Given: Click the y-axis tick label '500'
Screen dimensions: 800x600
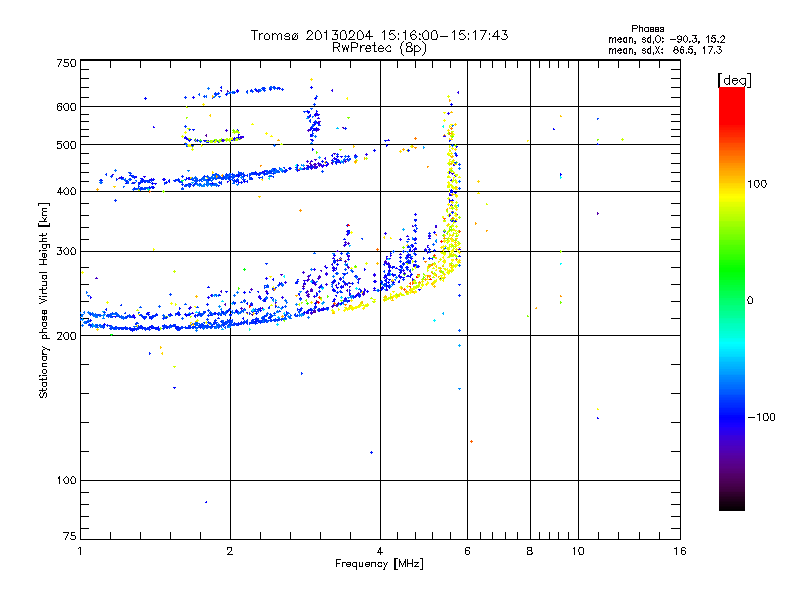Looking at the screenshot, I should [x=66, y=145].
